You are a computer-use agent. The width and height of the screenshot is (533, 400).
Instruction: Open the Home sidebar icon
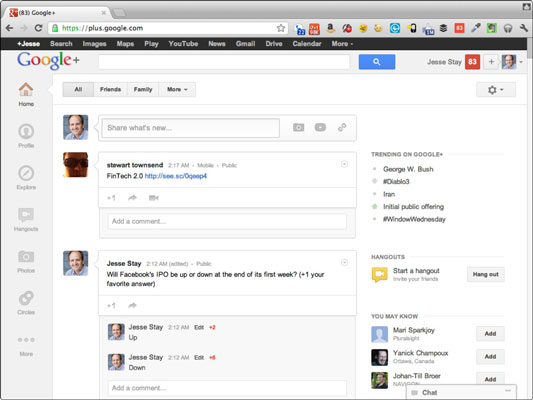[x=26, y=90]
